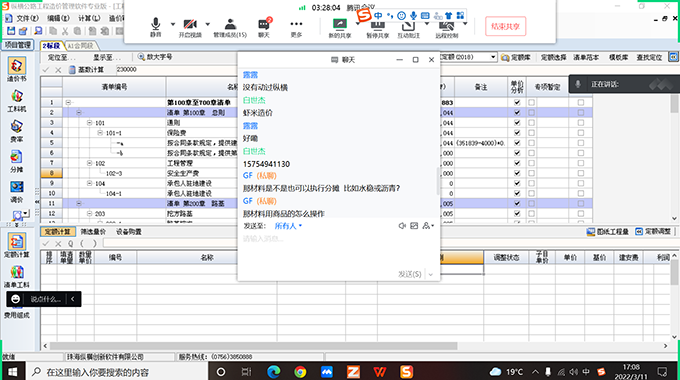Toggle 单价分析 checkbox in row 1
Screen dimensions: 680x380
tap(517, 102)
